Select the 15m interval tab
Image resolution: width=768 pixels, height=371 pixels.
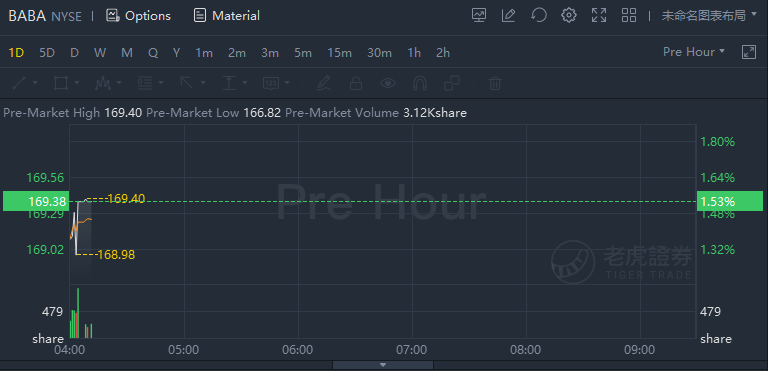(340, 52)
